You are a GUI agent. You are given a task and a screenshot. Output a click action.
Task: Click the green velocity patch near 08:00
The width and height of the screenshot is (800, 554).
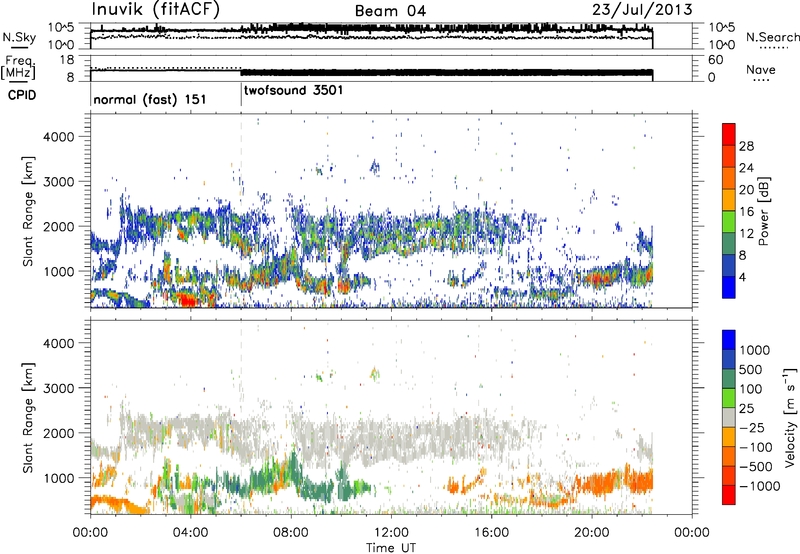click(293, 466)
